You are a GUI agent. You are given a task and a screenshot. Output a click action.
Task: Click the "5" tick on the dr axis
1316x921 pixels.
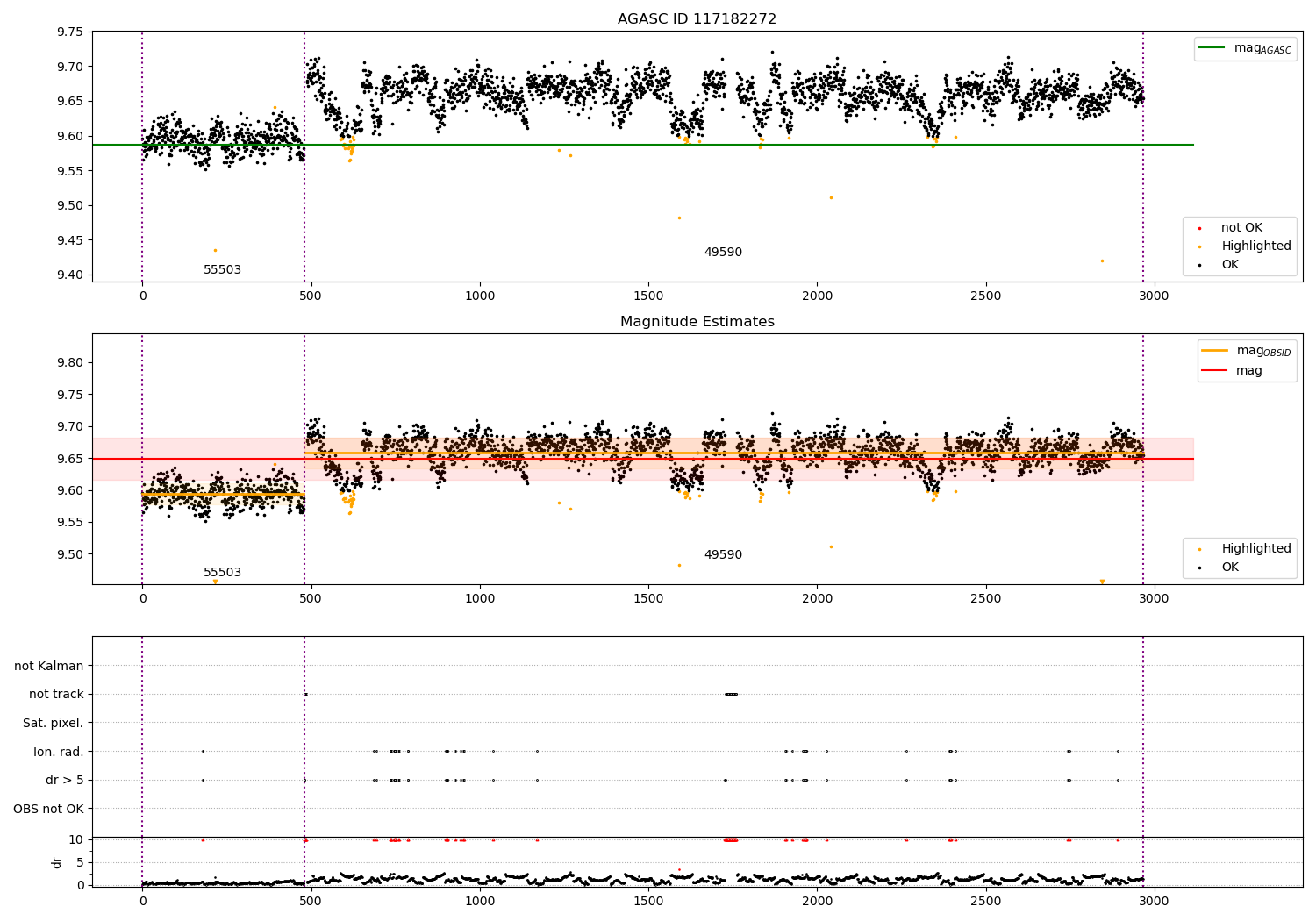pos(80,863)
